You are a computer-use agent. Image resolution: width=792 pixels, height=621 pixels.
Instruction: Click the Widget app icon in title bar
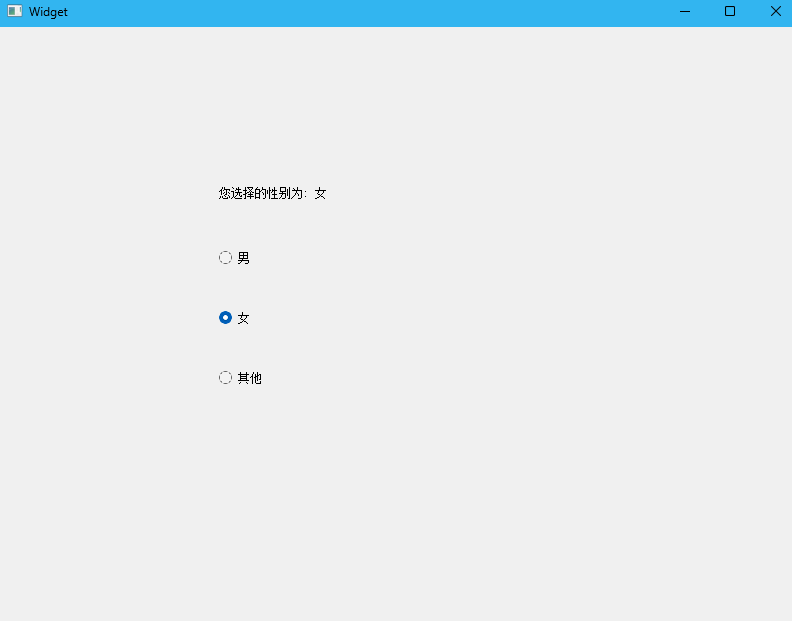click(15, 11)
